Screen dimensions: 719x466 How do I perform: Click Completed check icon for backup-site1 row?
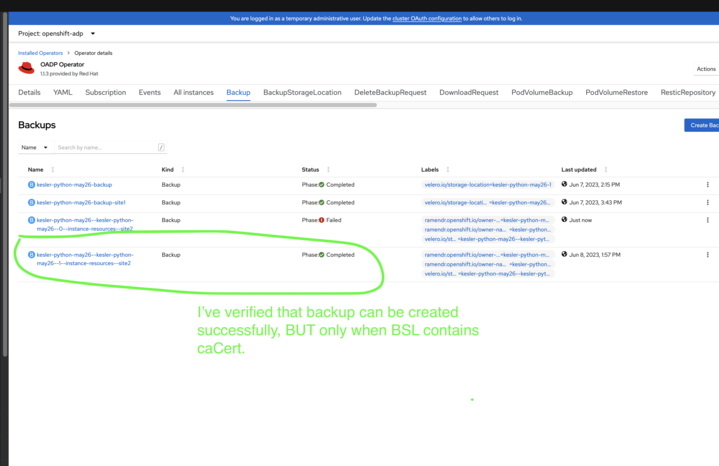pyautogui.click(x=321, y=203)
